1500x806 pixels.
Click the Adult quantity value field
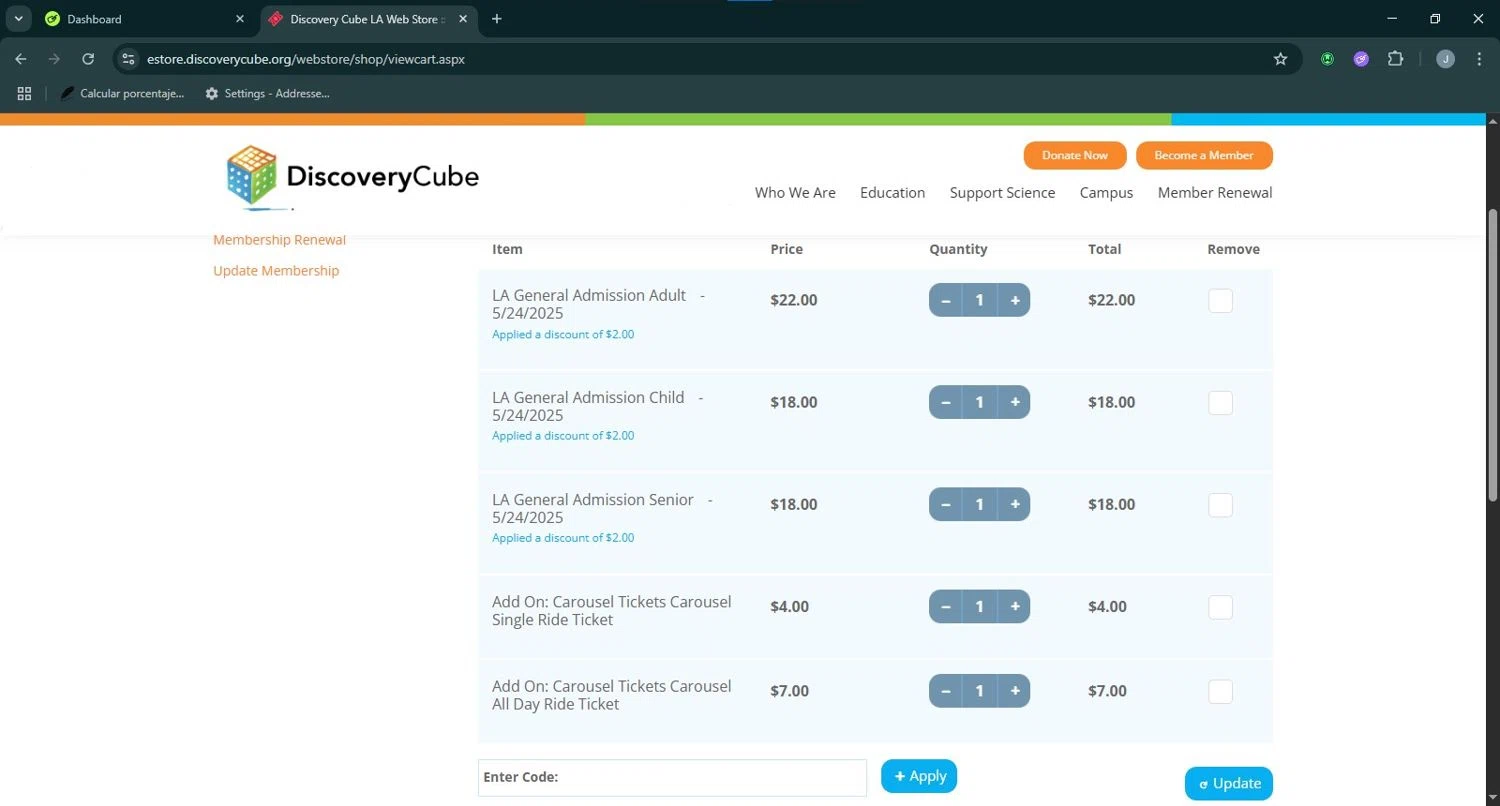click(x=979, y=300)
